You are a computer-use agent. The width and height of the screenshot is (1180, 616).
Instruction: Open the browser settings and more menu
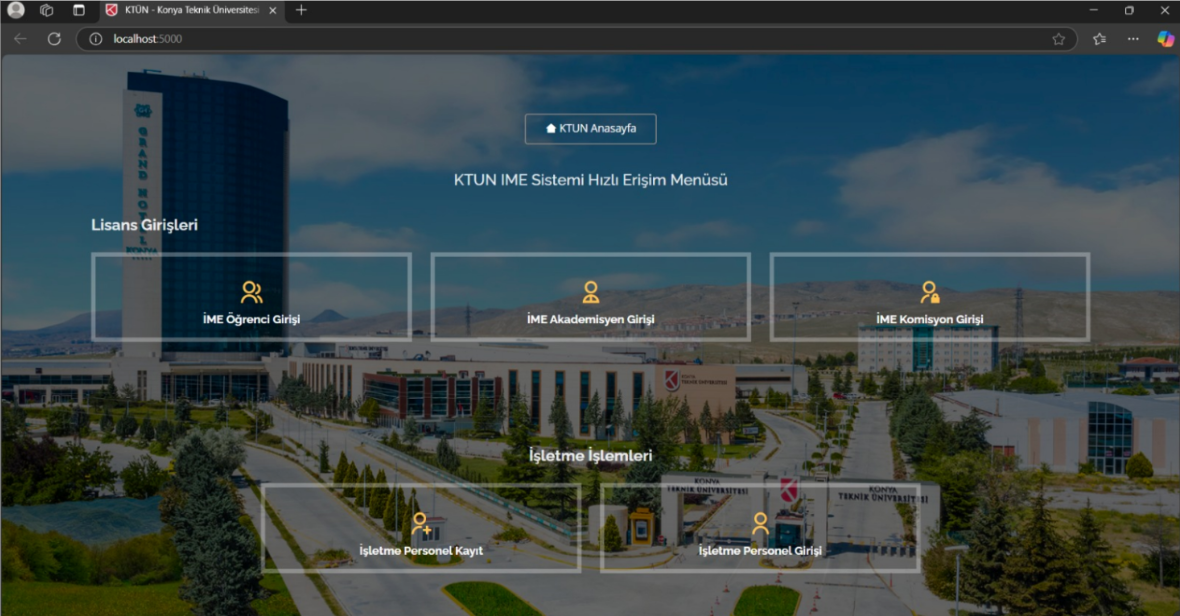click(x=1133, y=39)
